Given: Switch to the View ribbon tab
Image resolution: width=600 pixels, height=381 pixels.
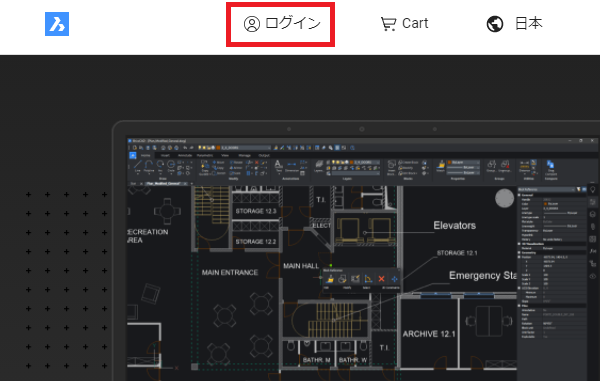Looking at the screenshot, I should (x=225, y=155).
